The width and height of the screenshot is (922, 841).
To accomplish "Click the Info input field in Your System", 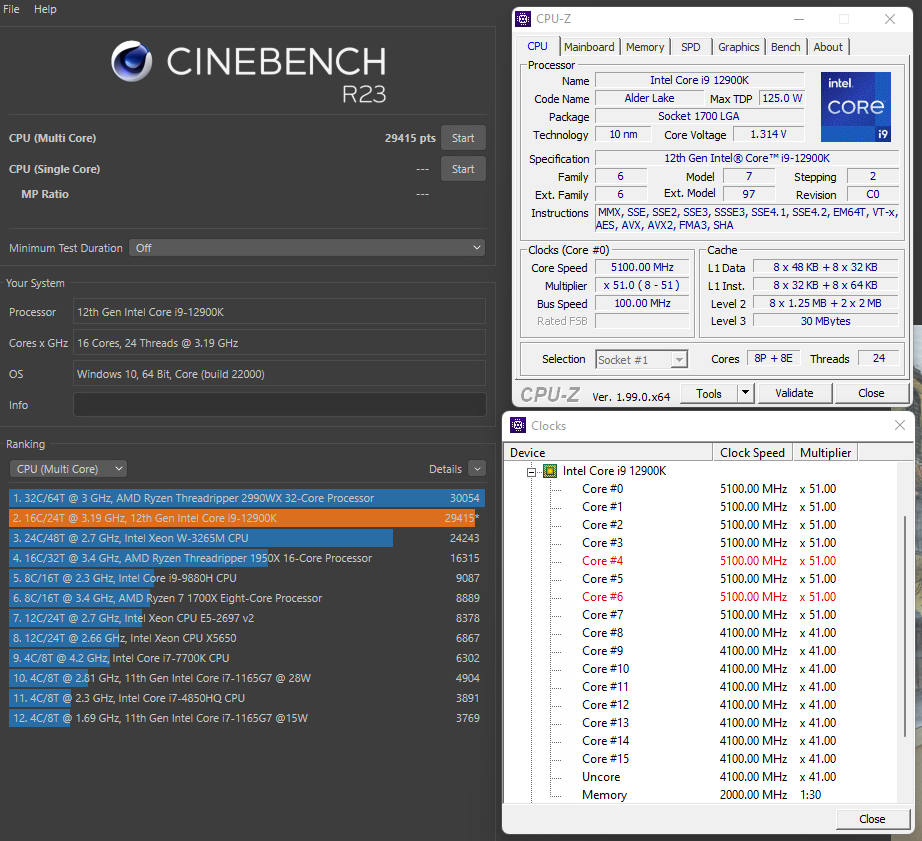I will [x=279, y=405].
